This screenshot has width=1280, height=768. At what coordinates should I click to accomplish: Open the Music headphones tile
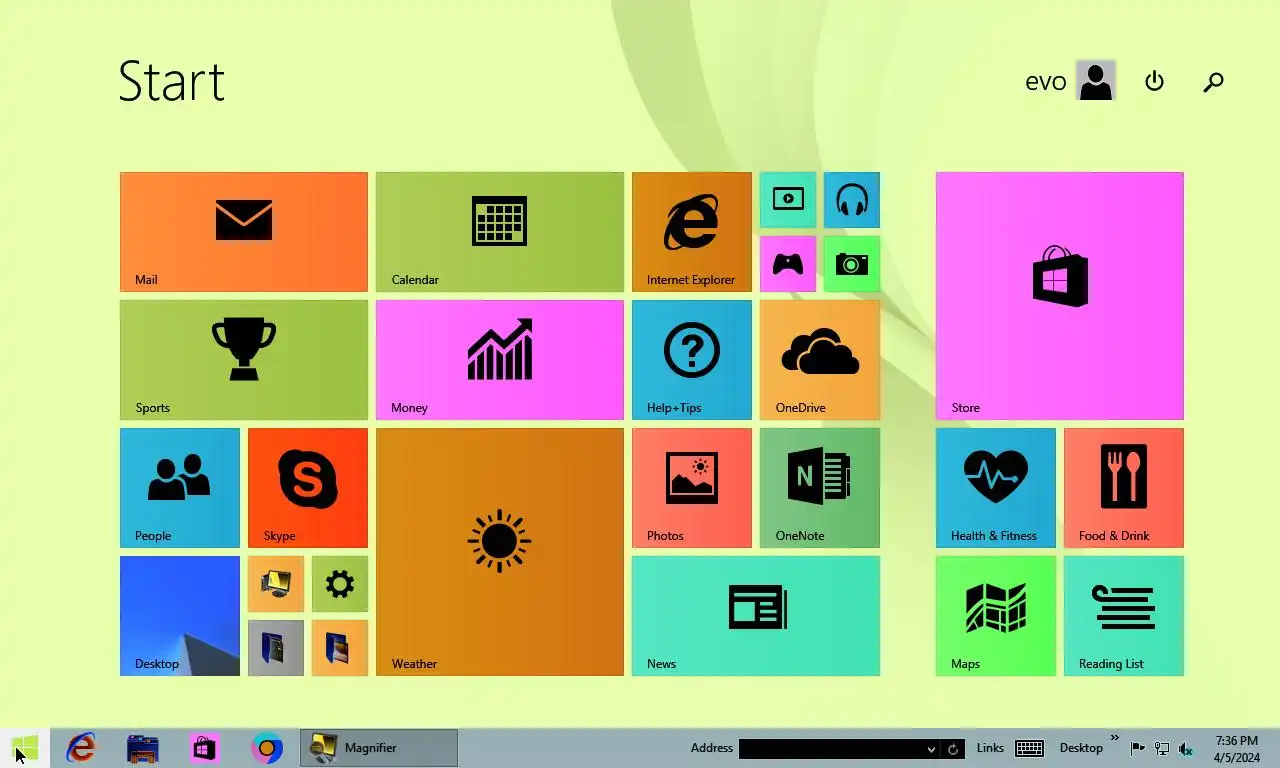[852, 200]
